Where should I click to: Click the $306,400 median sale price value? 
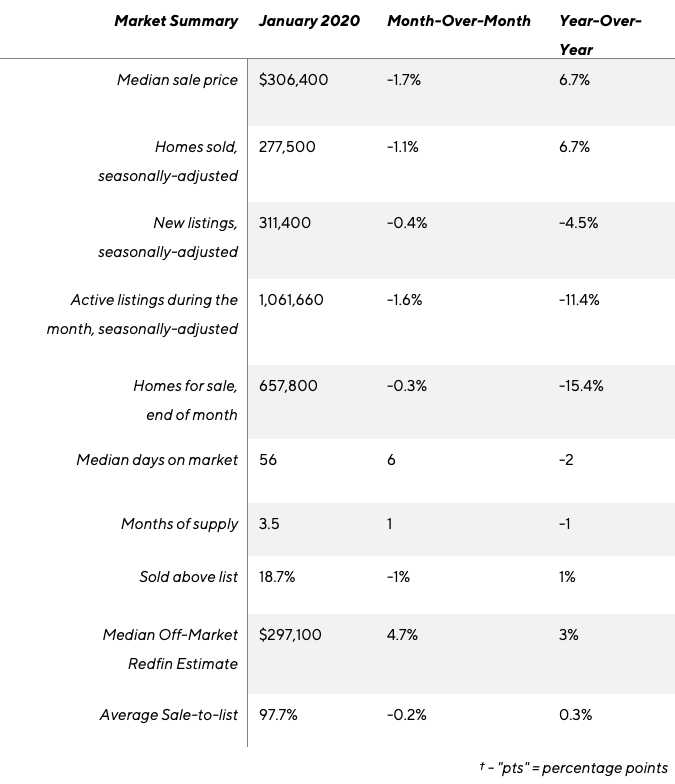pos(293,80)
